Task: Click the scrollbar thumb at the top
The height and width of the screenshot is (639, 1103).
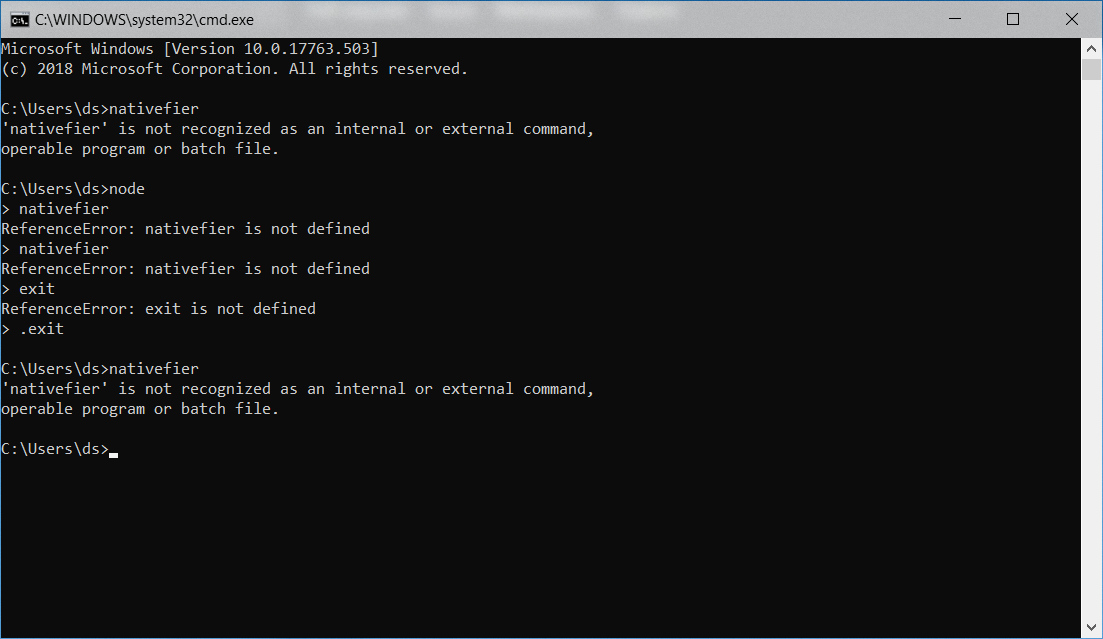Action: (1092, 70)
